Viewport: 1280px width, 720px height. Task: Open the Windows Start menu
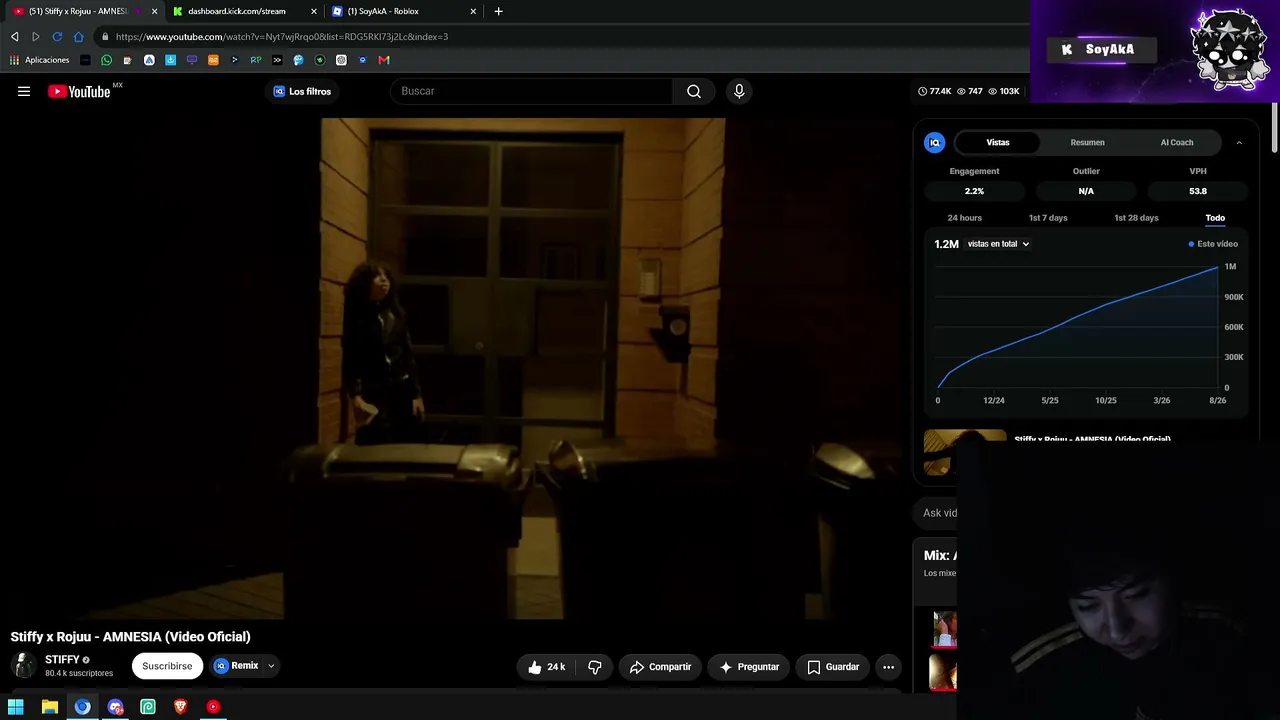[16, 707]
